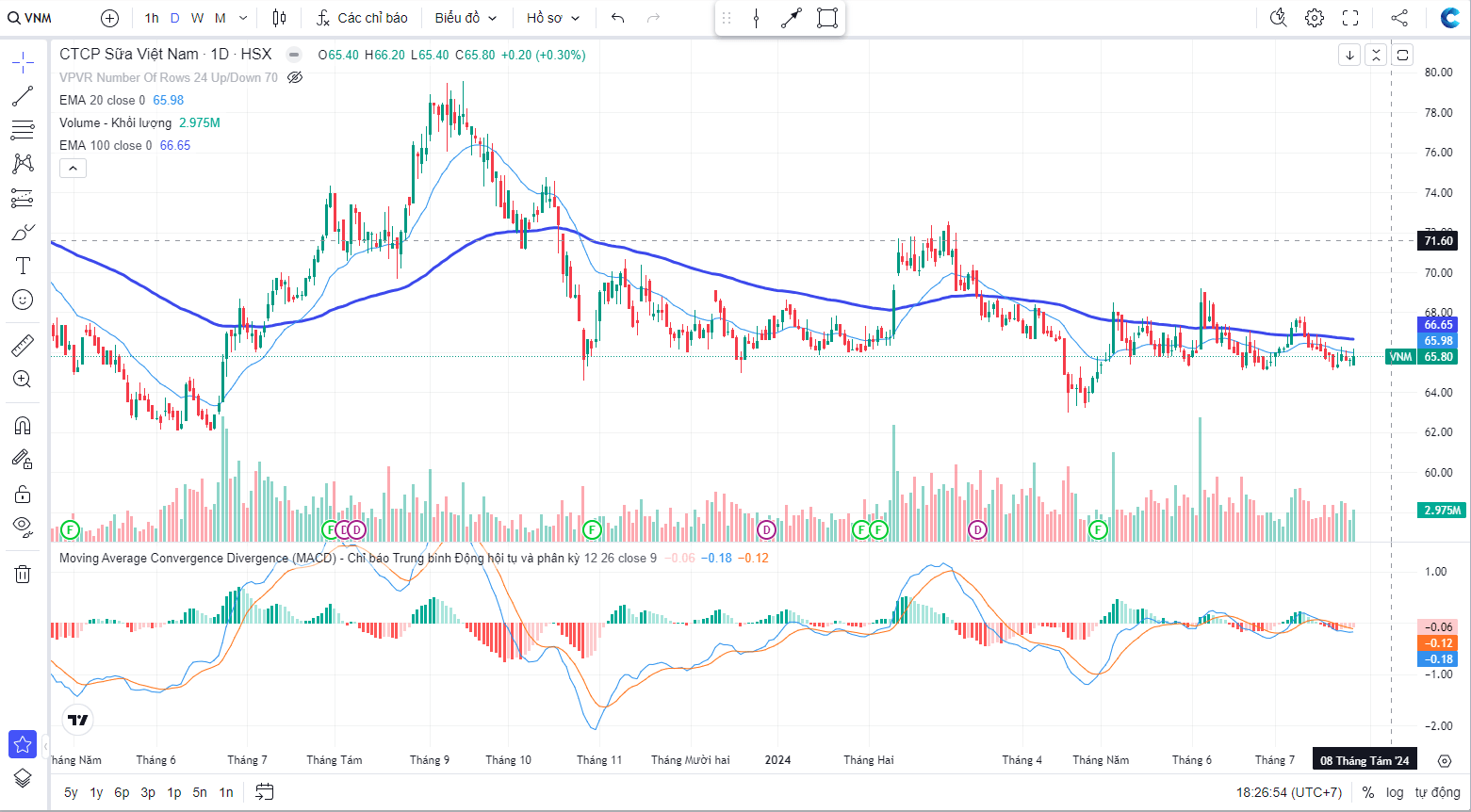The image size is (1471, 812).
Task: Open the candlestick chart type selector
Action: tap(279, 18)
